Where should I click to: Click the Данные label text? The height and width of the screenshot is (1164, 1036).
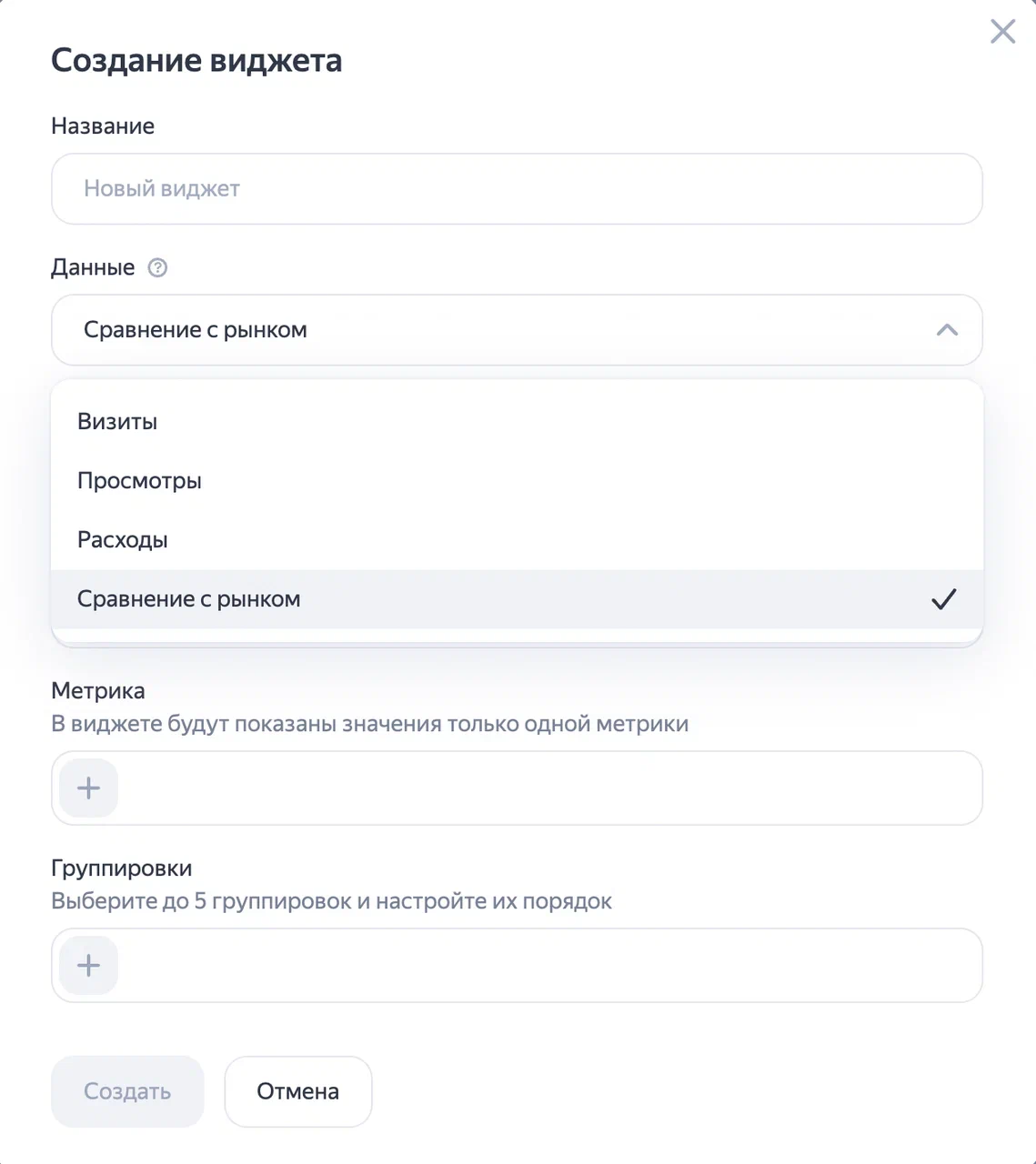[93, 267]
